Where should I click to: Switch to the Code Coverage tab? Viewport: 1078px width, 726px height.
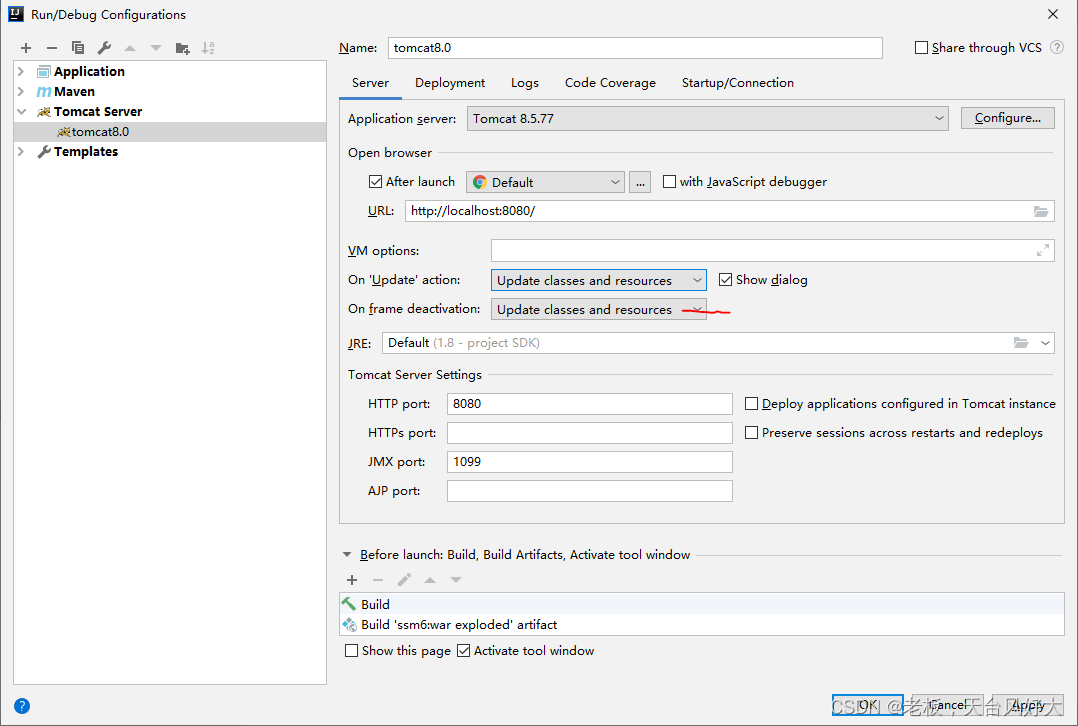click(x=610, y=82)
